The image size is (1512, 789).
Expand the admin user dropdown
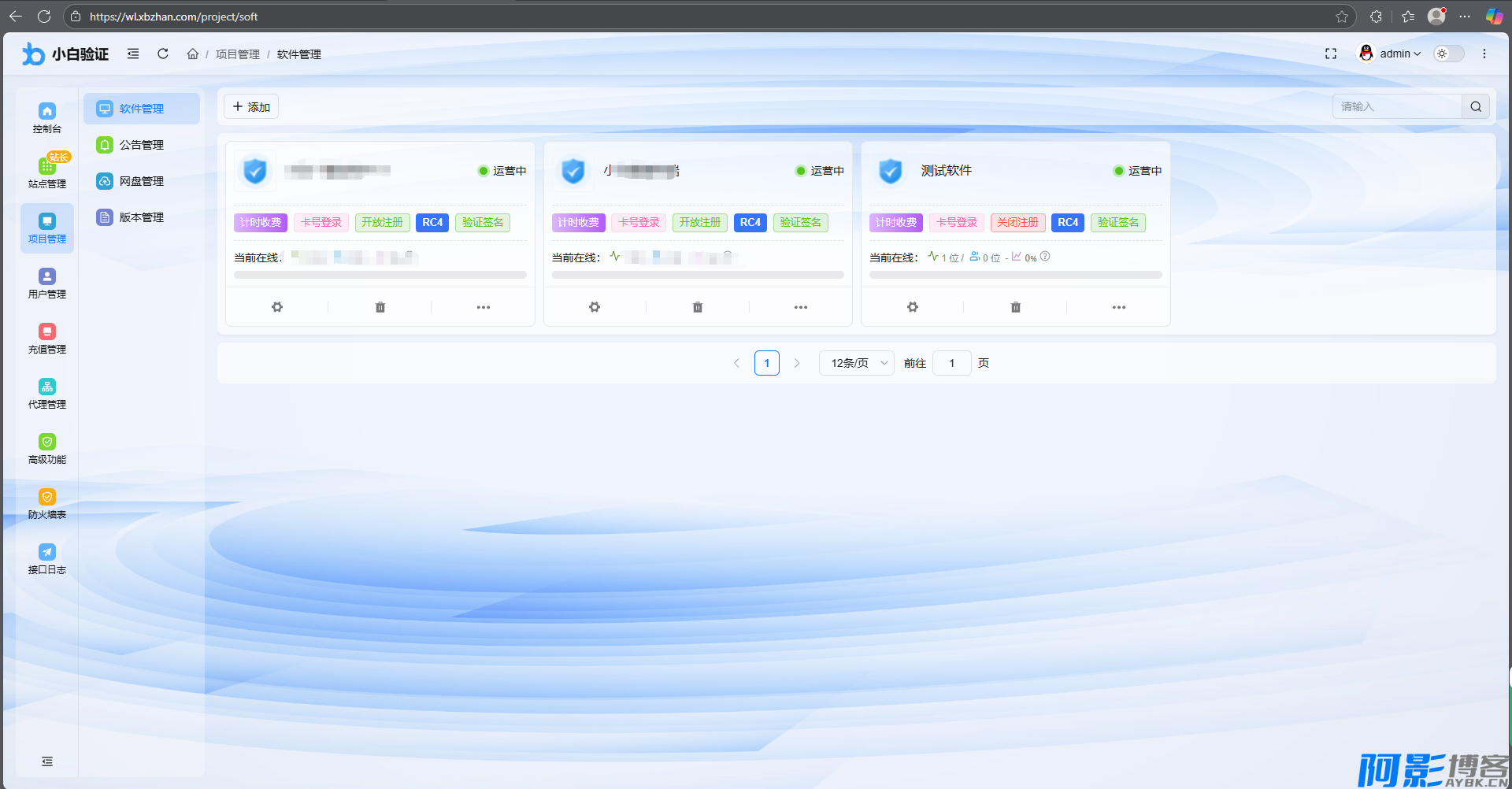1392,54
